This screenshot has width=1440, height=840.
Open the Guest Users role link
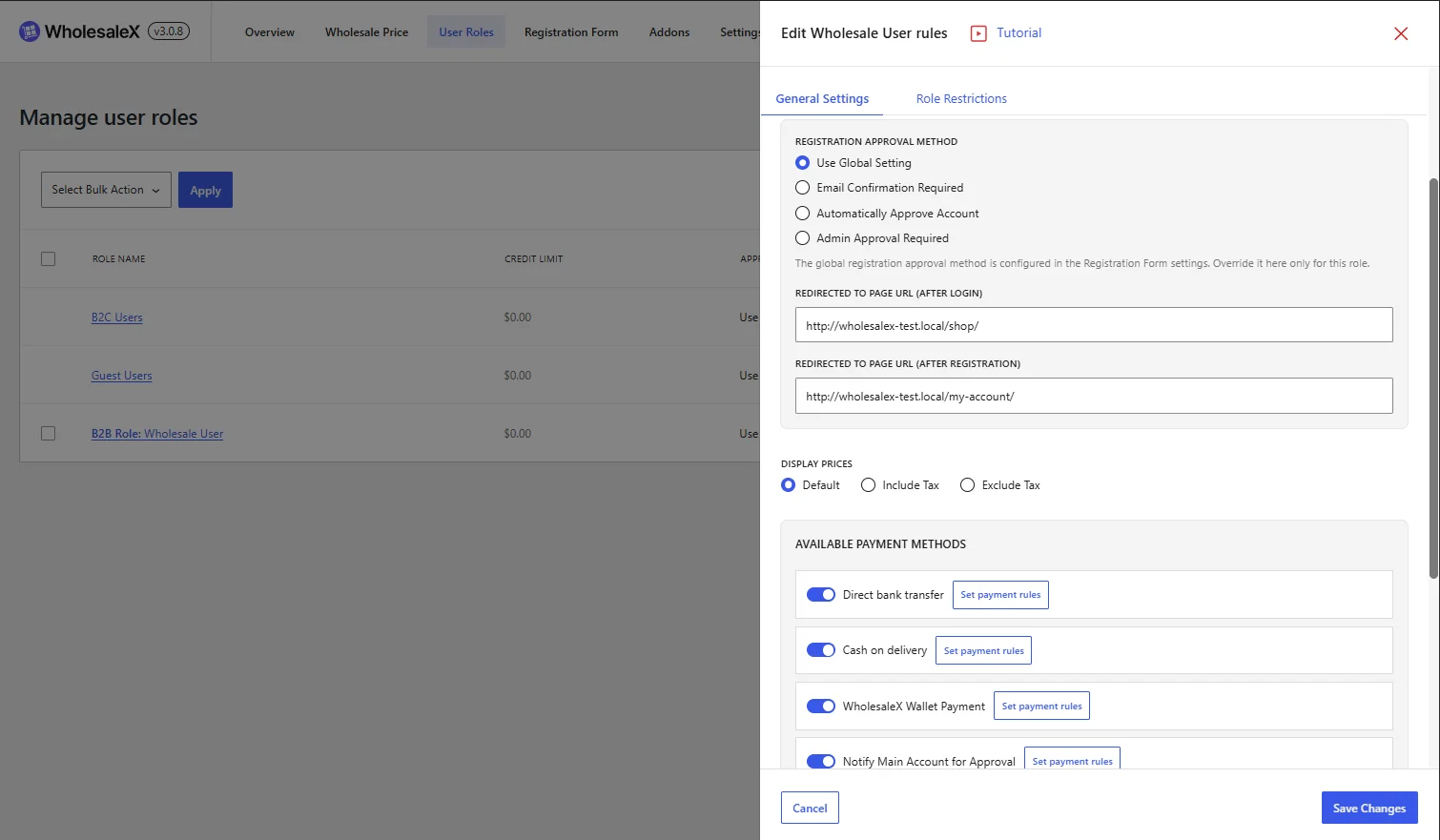click(122, 376)
